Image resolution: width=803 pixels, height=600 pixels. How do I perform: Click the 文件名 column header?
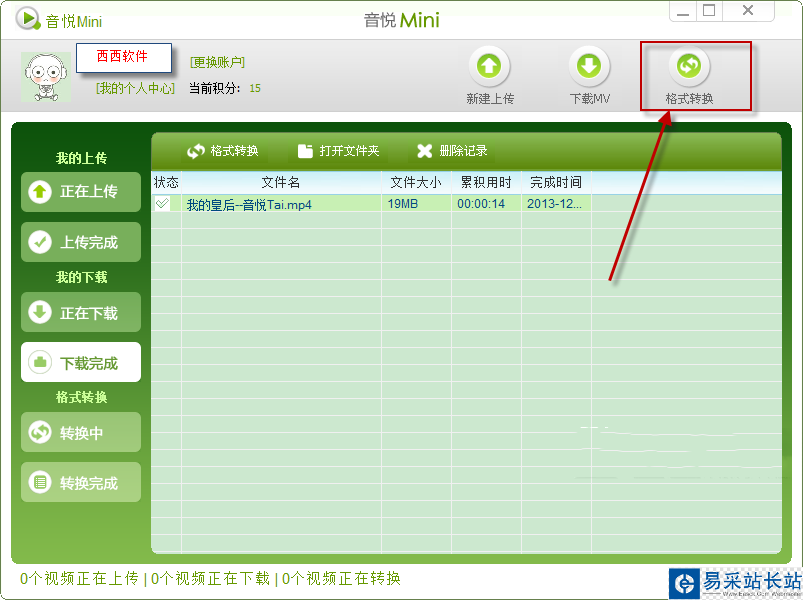pos(281,182)
